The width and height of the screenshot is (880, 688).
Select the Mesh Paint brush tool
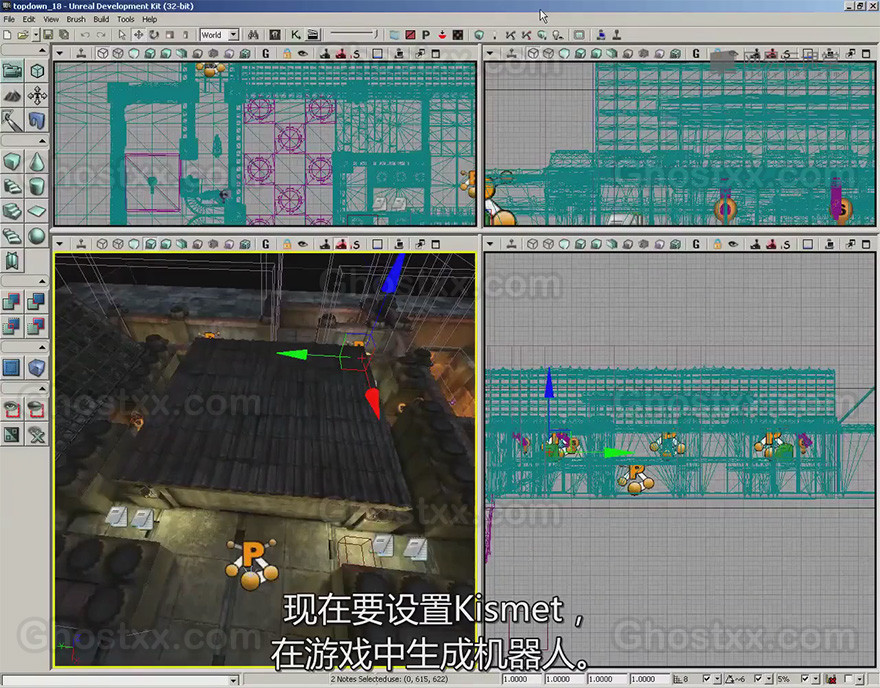[12, 121]
